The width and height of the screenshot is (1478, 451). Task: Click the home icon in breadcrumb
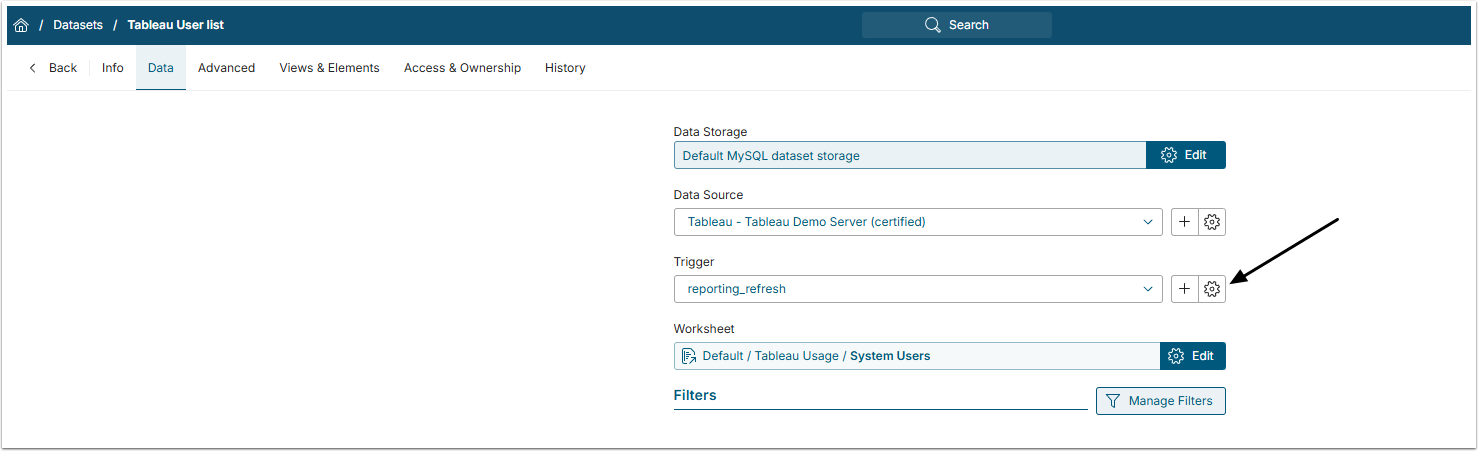(x=21, y=25)
